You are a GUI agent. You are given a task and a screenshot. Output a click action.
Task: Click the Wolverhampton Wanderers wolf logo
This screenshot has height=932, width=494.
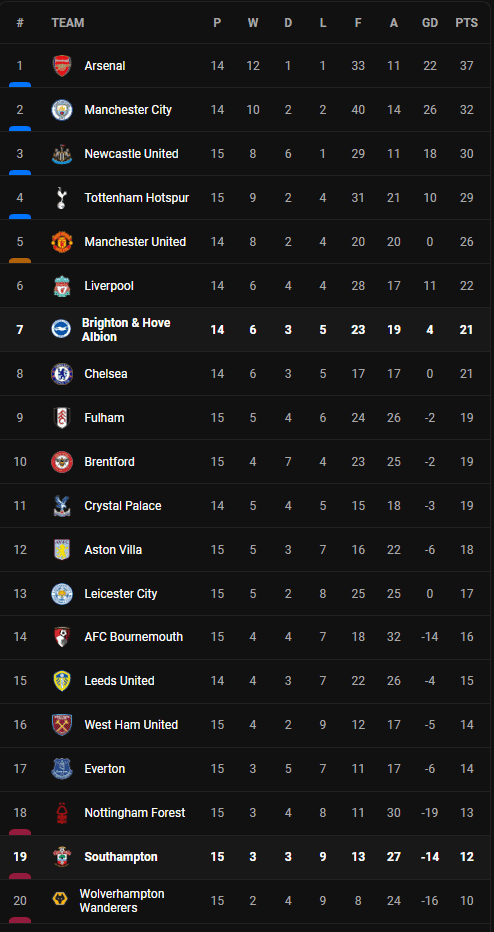pyautogui.click(x=55, y=898)
